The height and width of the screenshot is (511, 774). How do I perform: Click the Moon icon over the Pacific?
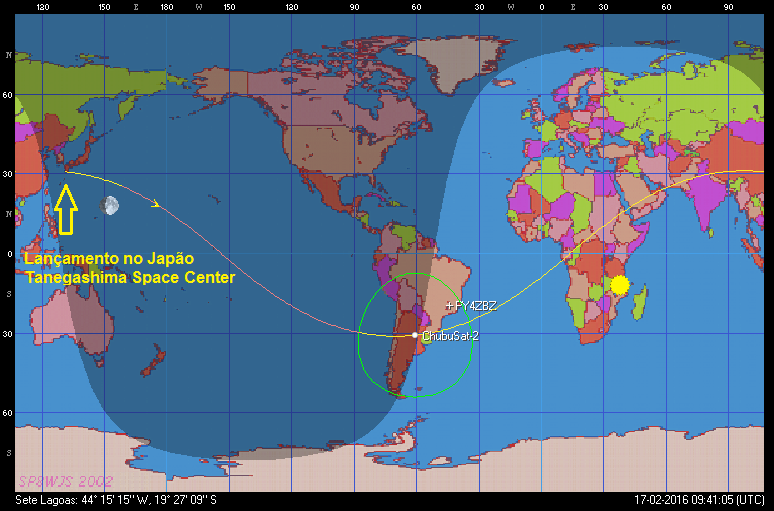coord(110,205)
